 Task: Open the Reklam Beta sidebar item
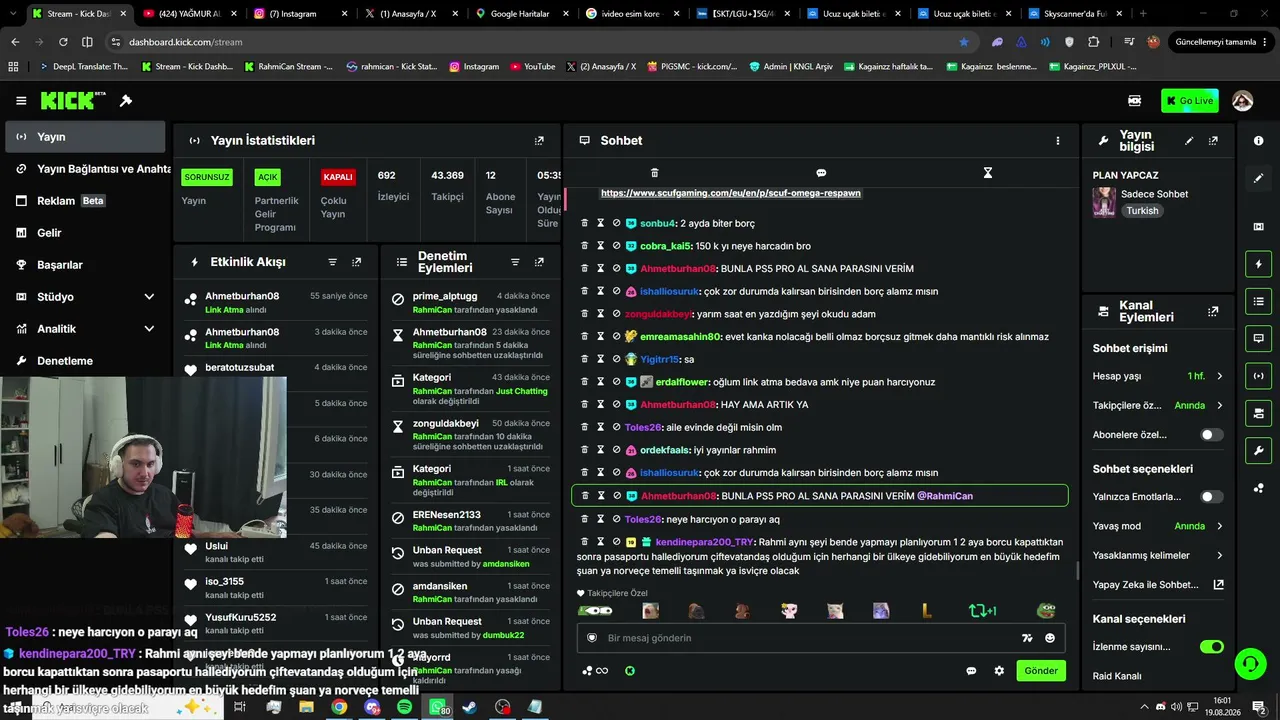point(85,201)
